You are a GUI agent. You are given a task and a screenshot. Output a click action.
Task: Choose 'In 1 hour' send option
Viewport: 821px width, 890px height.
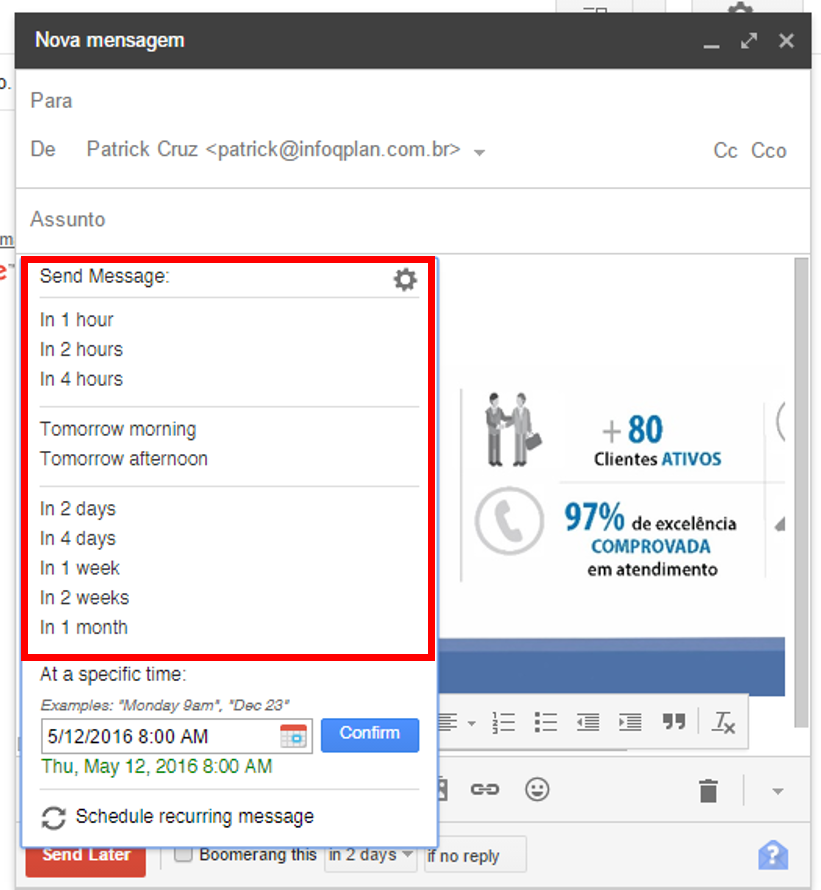pyautogui.click(x=77, y=320)
